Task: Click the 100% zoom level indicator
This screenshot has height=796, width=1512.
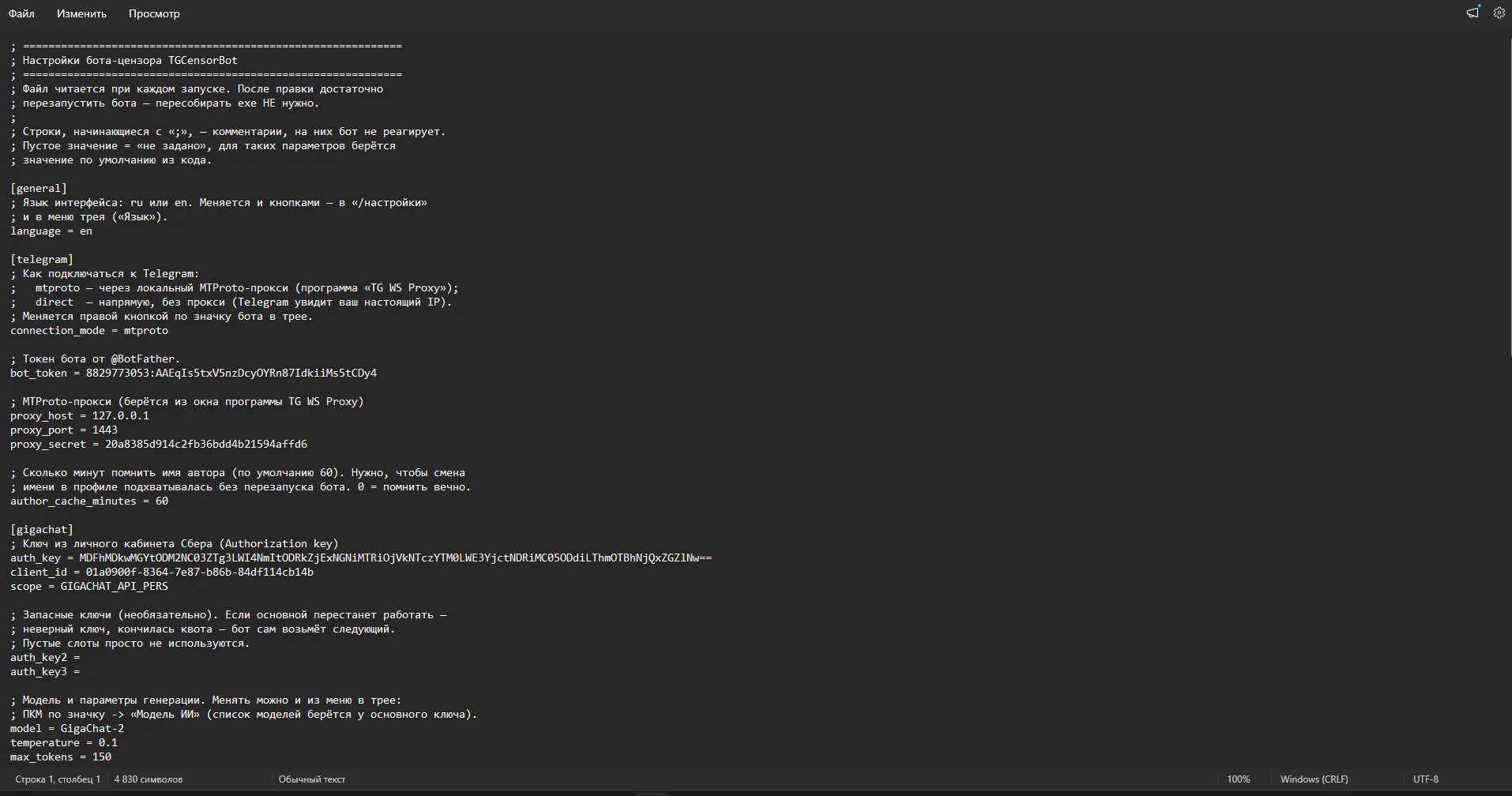Action: [1239, 779]
